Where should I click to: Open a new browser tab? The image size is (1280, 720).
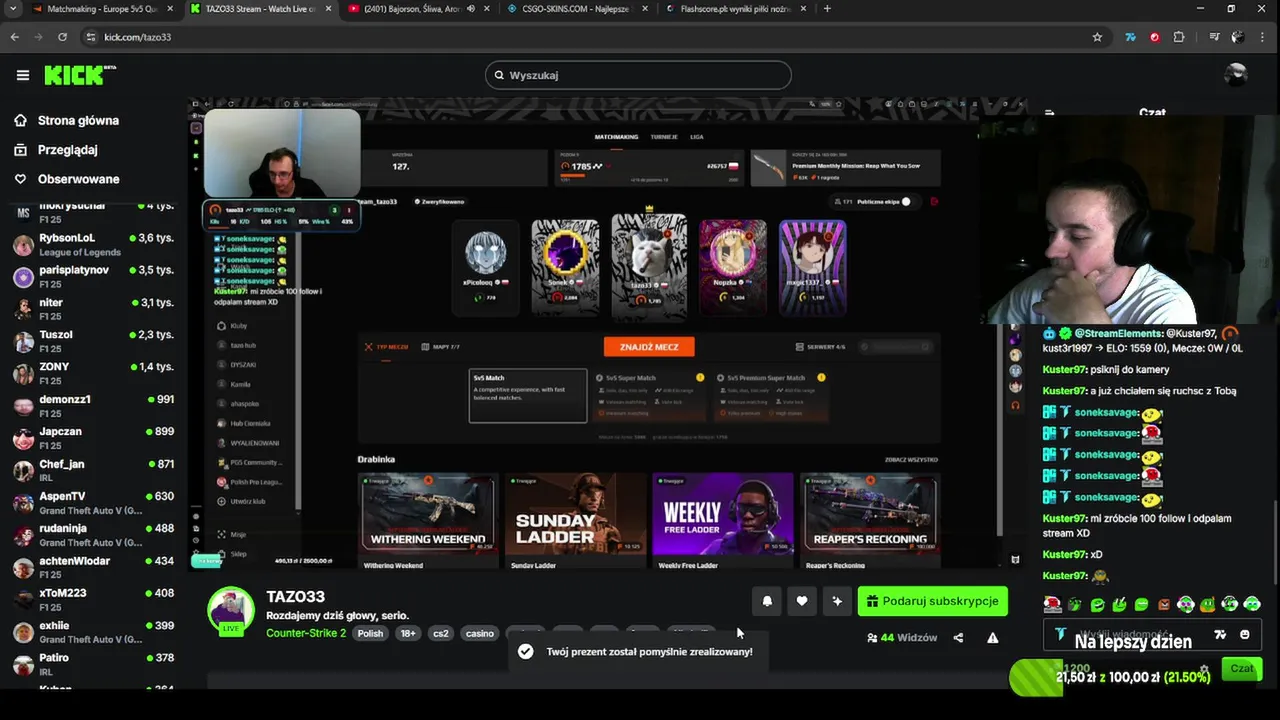(x=827, y=9)
